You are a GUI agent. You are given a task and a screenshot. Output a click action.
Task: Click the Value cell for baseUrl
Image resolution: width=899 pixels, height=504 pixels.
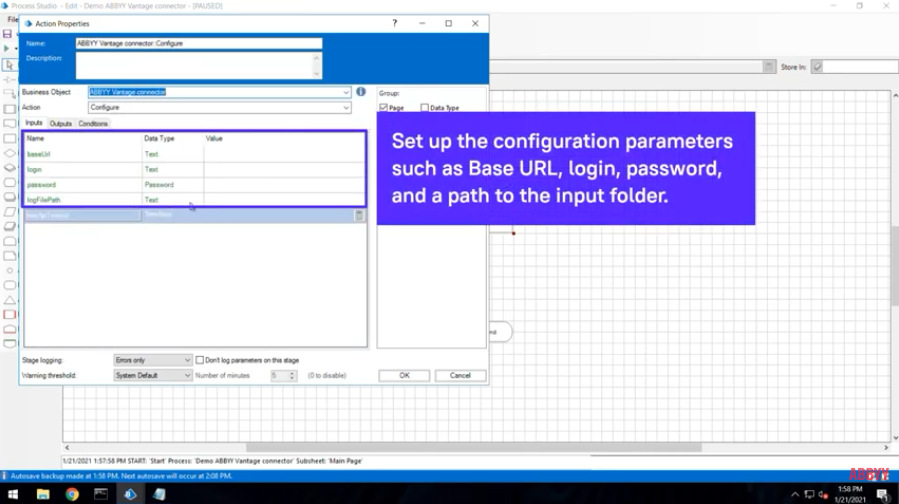pos(285,154)
